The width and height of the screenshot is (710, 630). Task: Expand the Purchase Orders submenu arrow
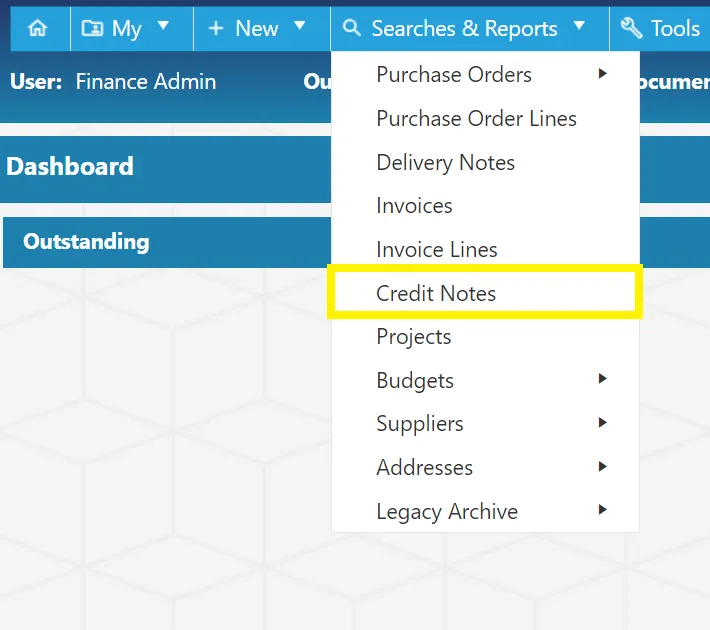(x=602, y=73)
